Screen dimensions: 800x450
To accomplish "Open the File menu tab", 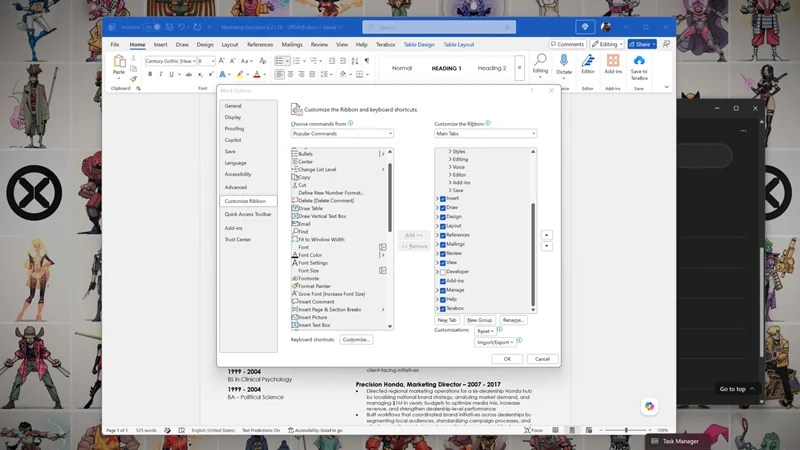I will point(115,44).
